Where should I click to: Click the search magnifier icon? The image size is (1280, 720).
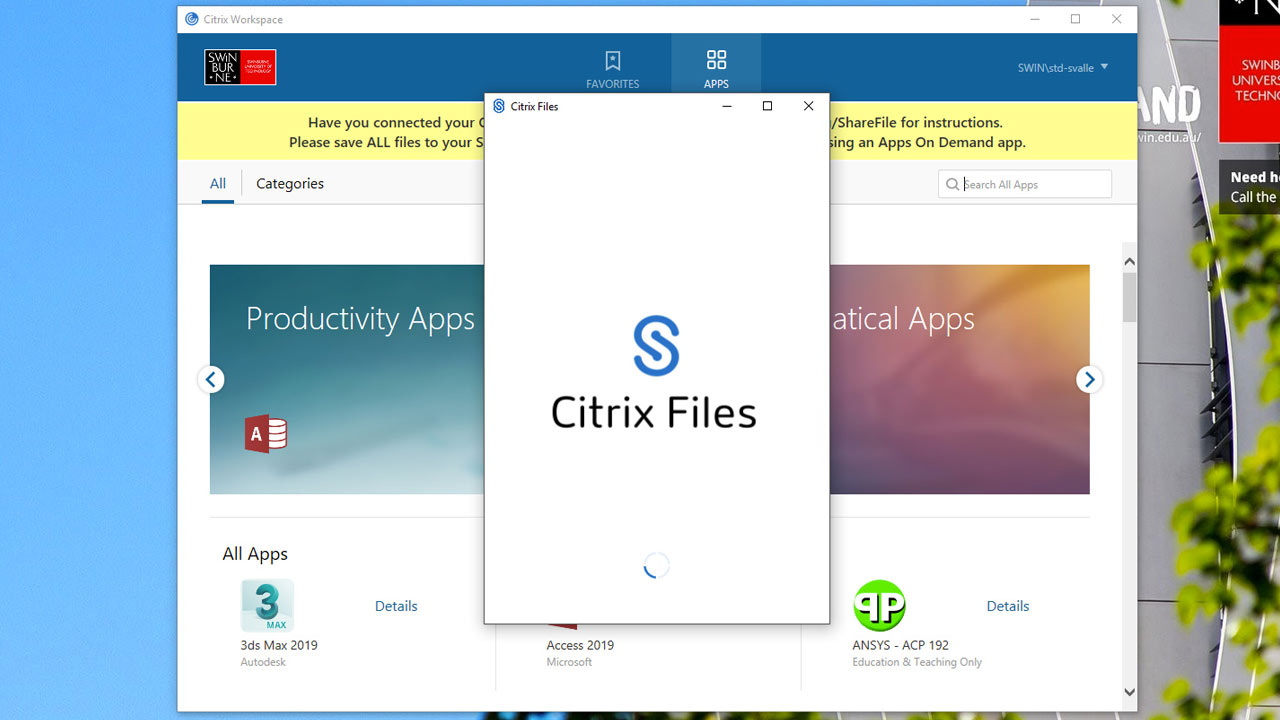(952, 184)
